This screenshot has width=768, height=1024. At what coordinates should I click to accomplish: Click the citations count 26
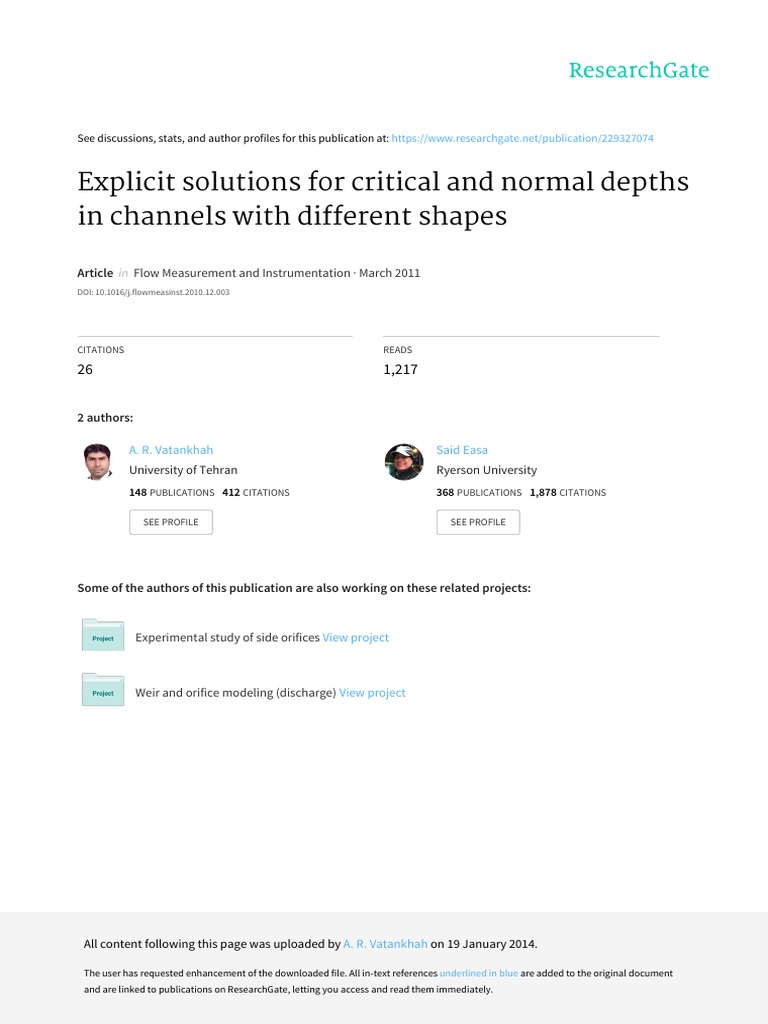85,370
